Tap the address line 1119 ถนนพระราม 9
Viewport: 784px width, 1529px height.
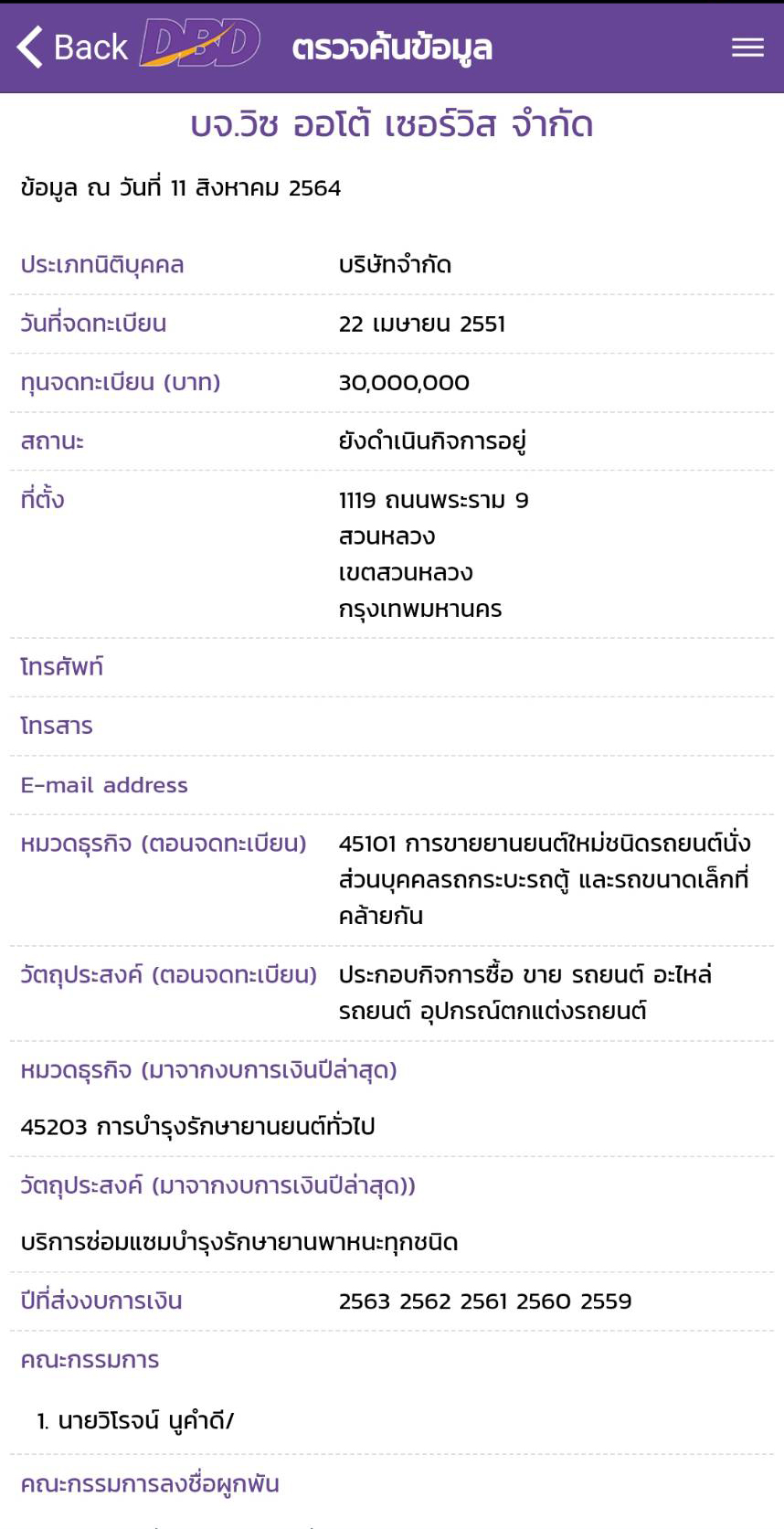click(433, 500)
